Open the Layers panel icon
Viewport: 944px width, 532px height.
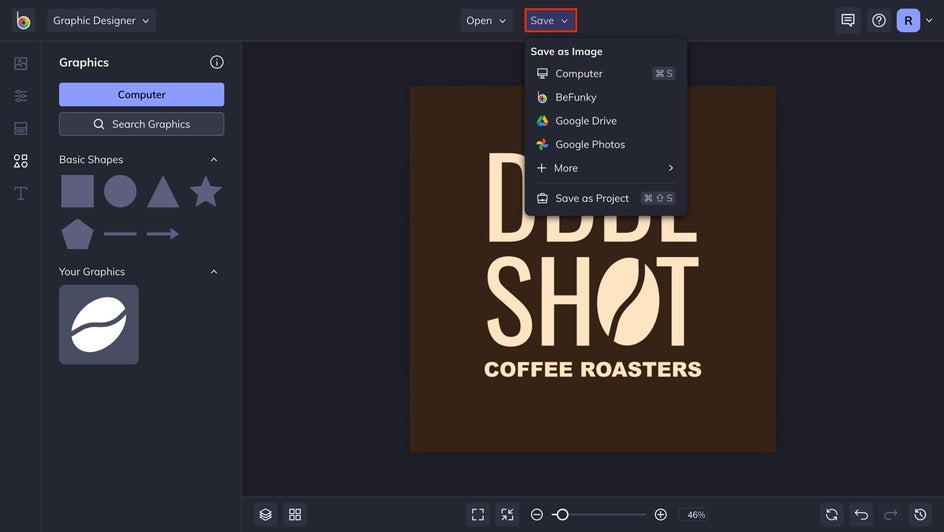point(265,514)
